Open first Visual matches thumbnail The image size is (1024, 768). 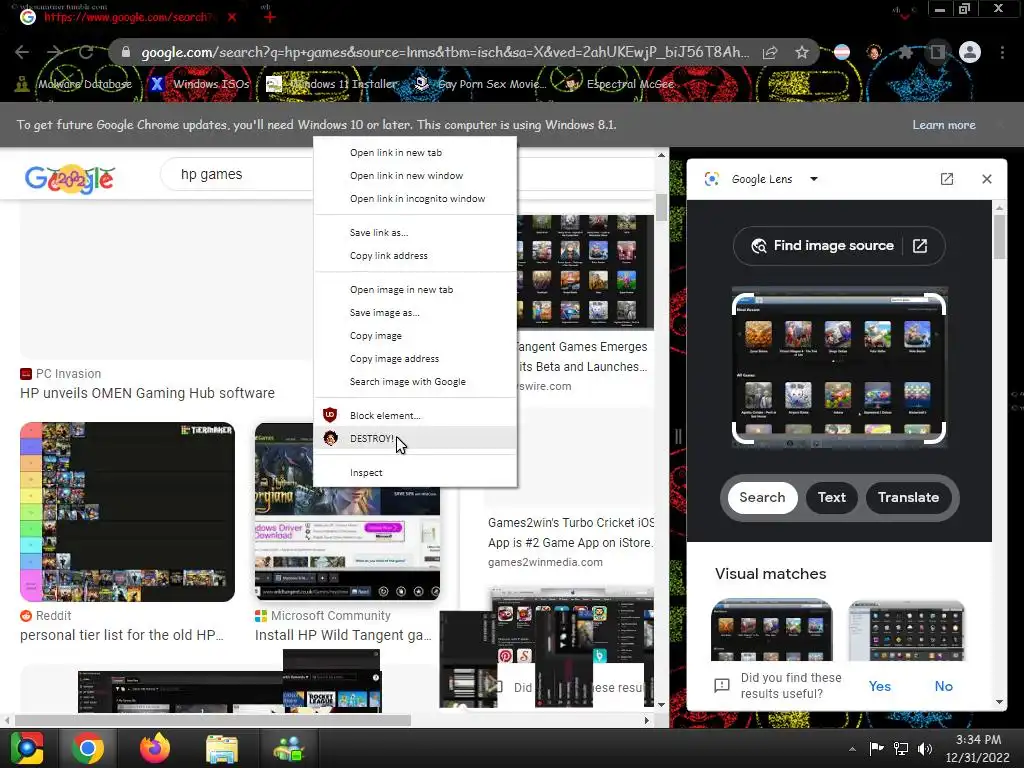tap(771, 630)
